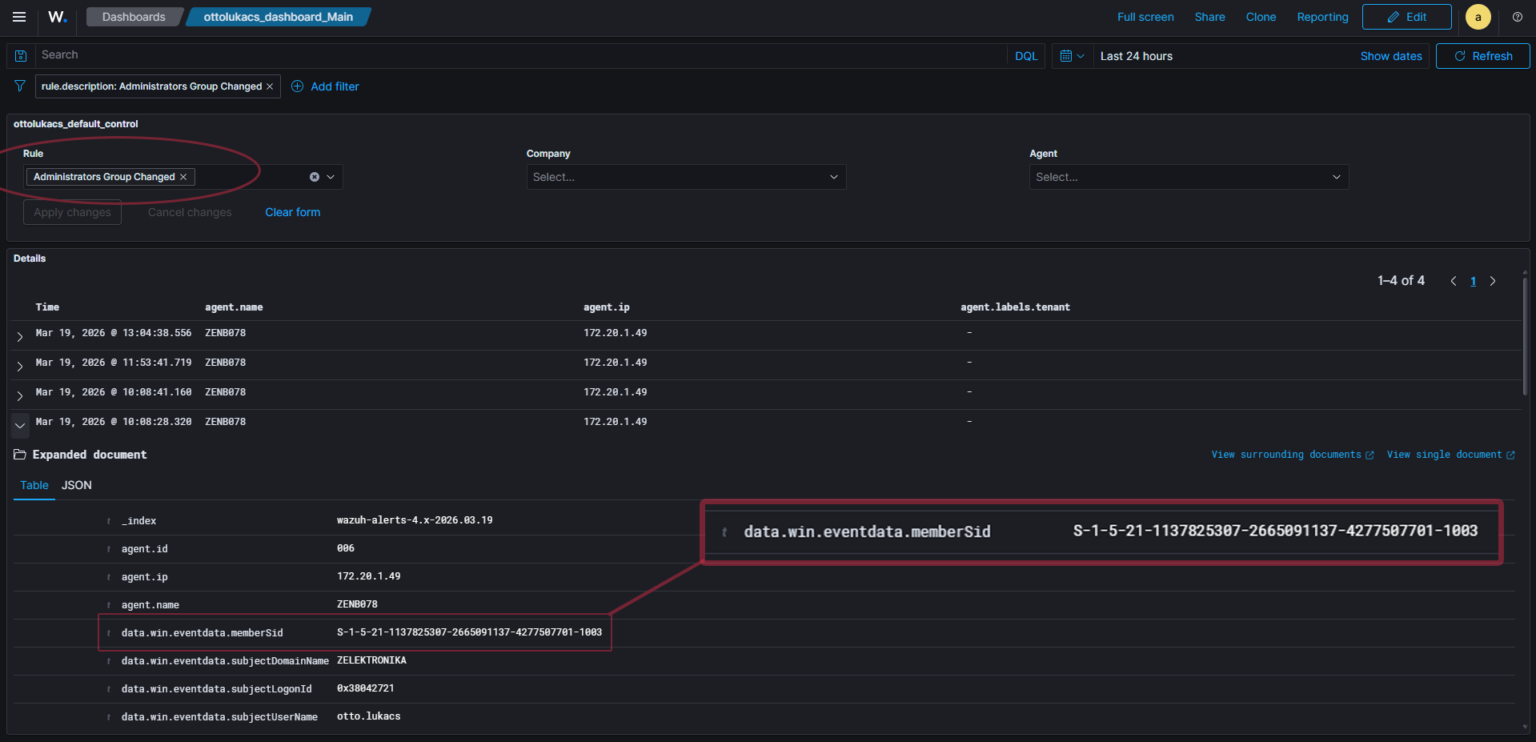Switch to the JSON tab

tap(76, 485)
